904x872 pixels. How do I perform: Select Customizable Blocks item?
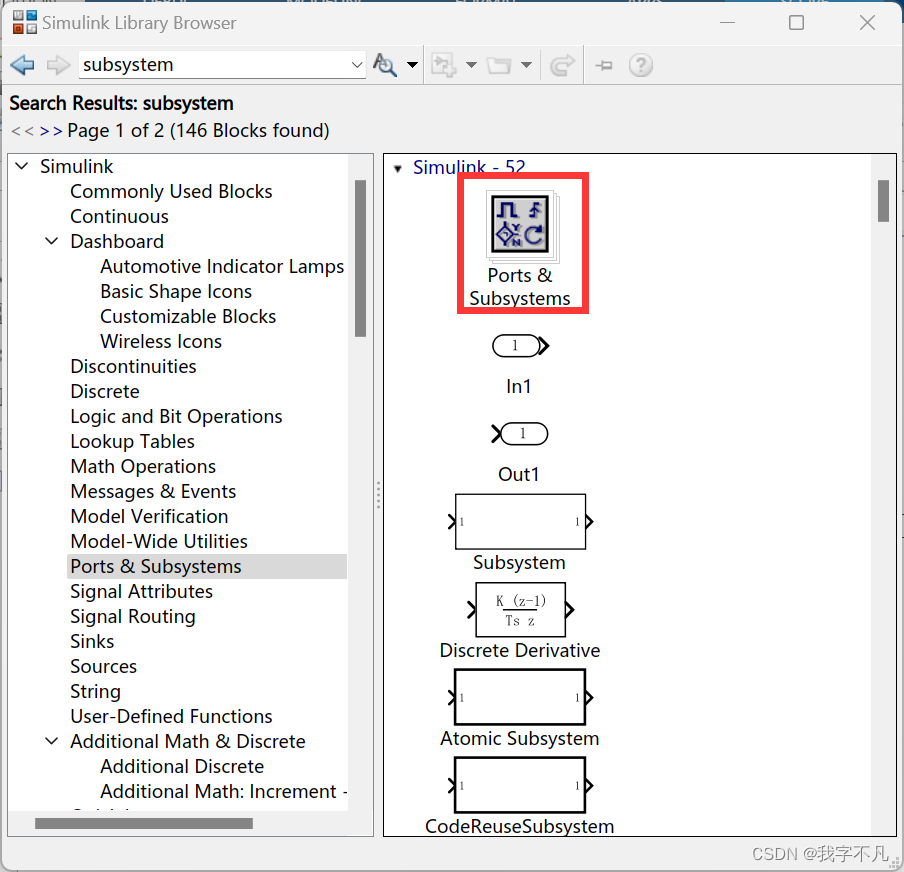[188, 317]
